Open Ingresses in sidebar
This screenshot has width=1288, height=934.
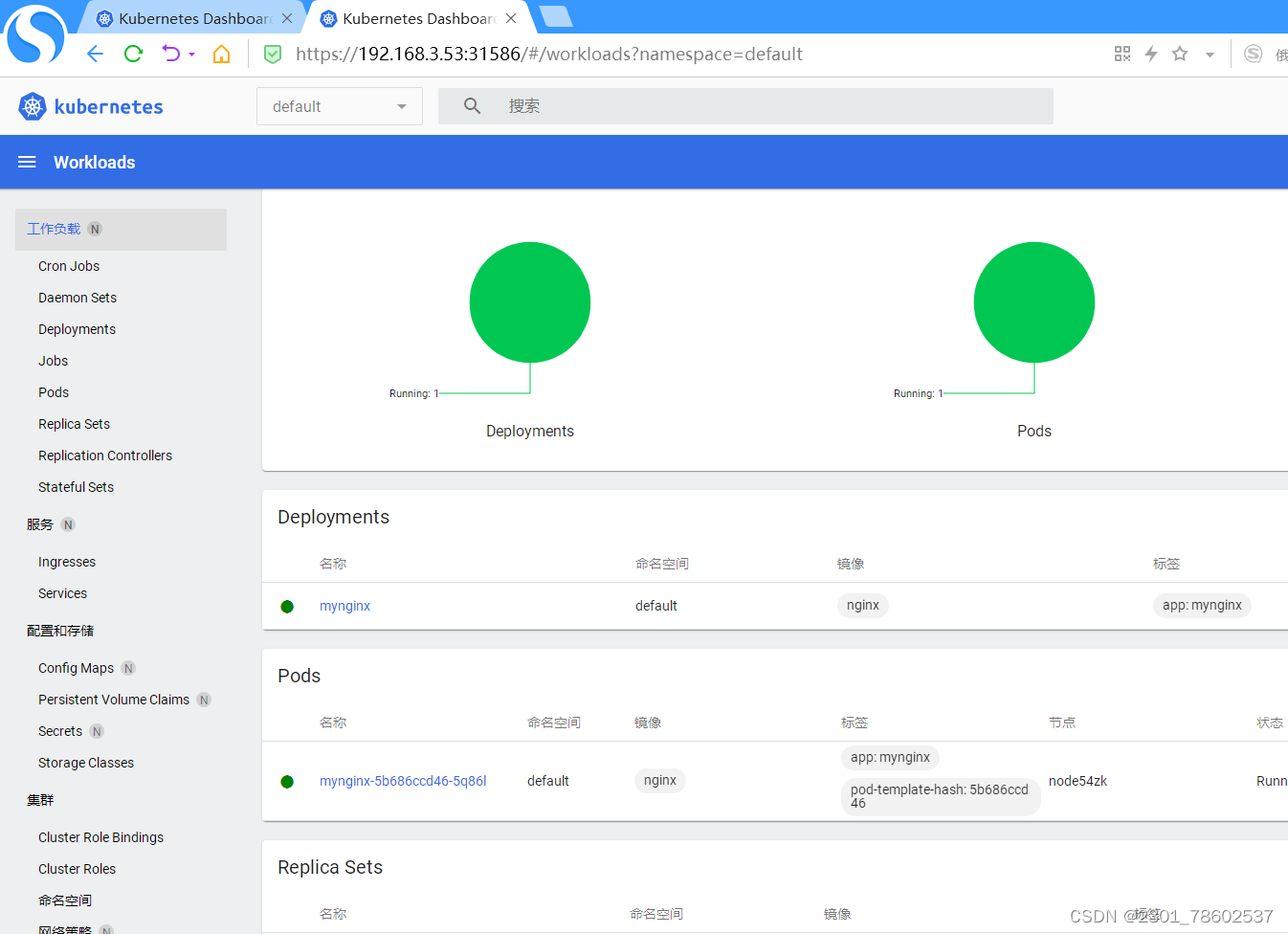(x=67, y=562)
